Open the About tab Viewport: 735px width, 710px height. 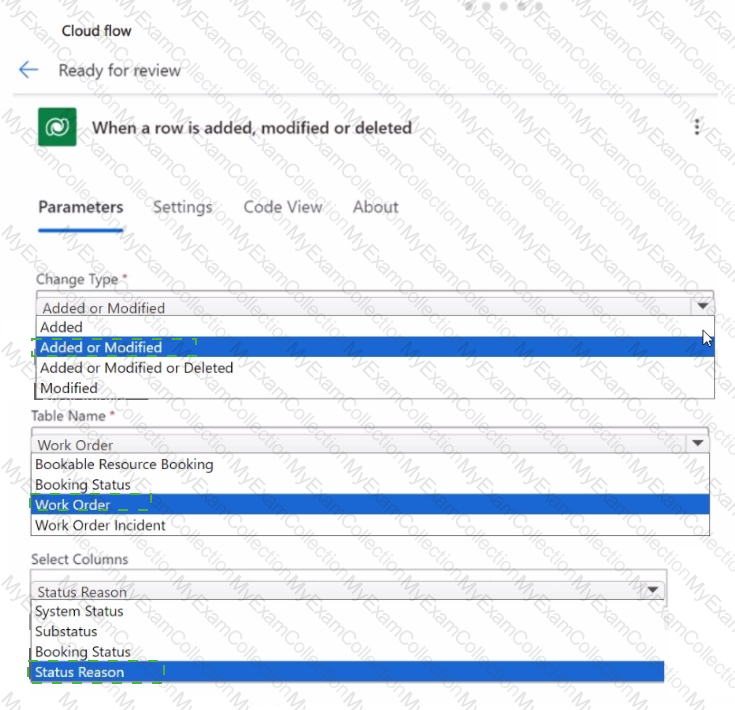pyautogui.click(x=375, y=207)
